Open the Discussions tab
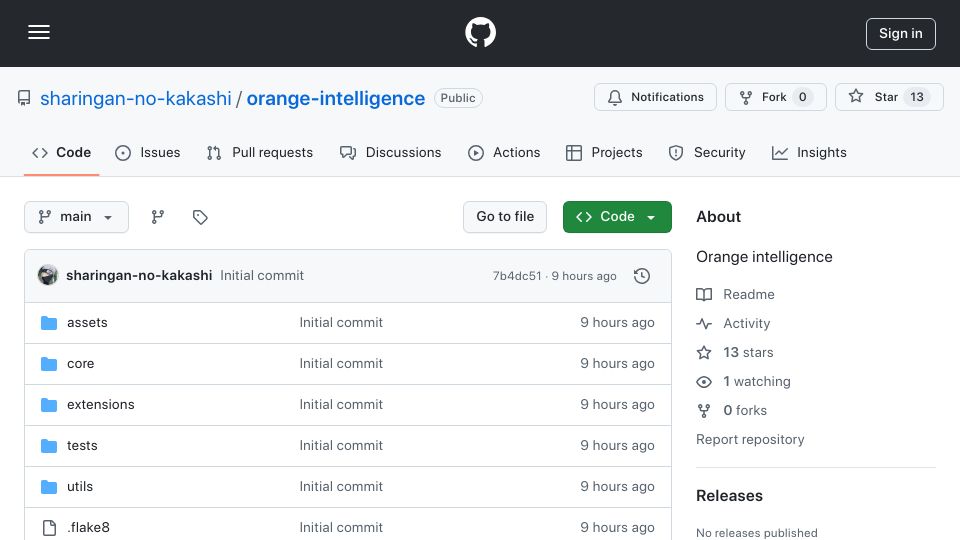The image size is (960, 540). (x=391, y=152)
